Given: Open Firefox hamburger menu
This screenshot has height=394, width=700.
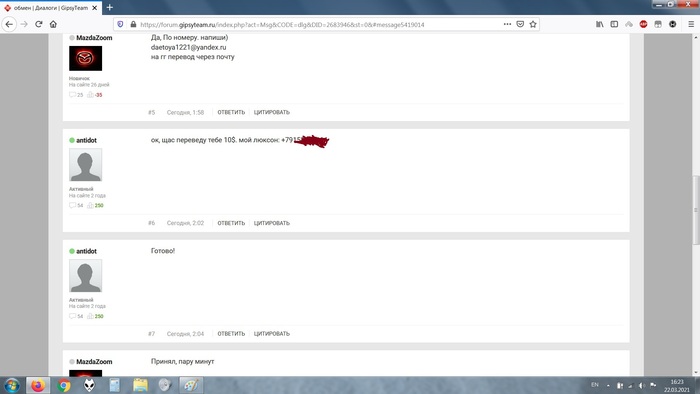Looking at the screenshot, I should [x=691, y=24].
